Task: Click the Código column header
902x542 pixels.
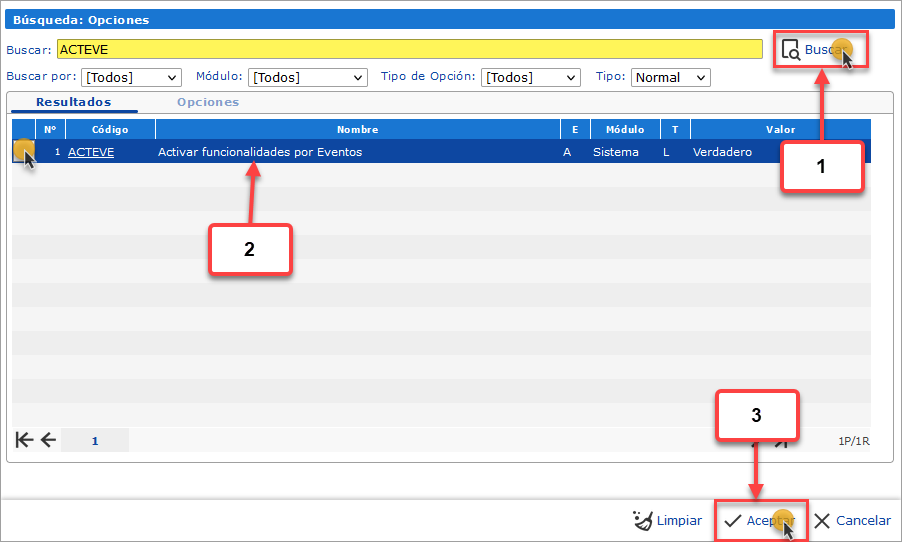Action: [110, 129]
